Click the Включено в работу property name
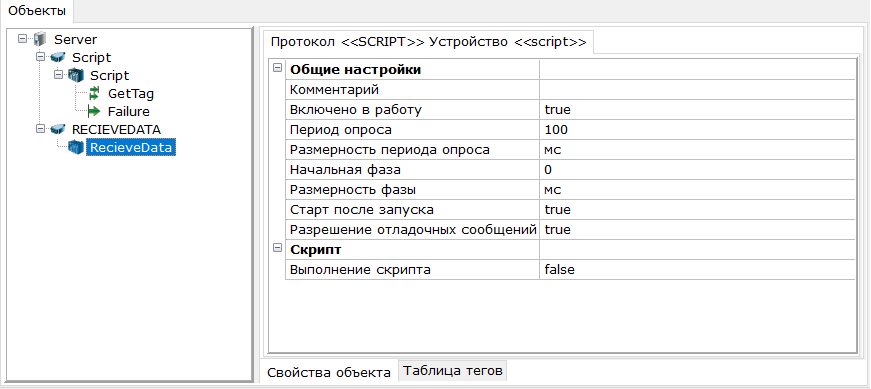This screenshot has height=389, width=871. (356, 109)
